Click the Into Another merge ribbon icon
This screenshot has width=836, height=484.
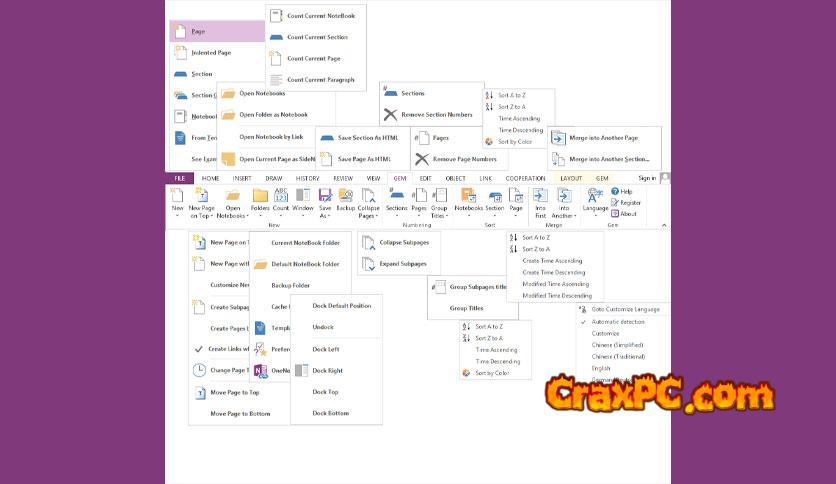coord(564,196)
